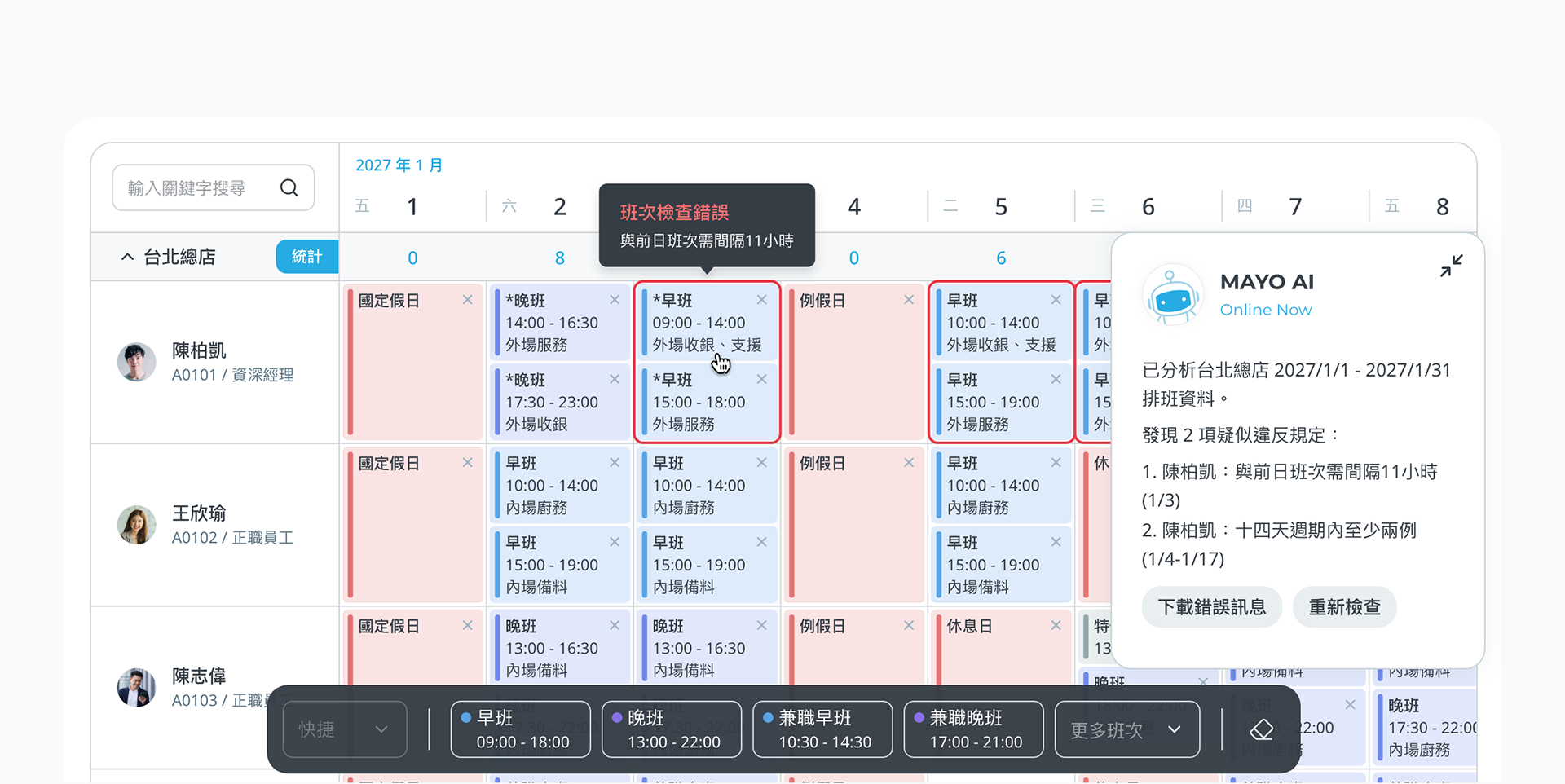Expand the 更多班次 dropdown
Viewport: 1565px width, 784px height.
1127,729
